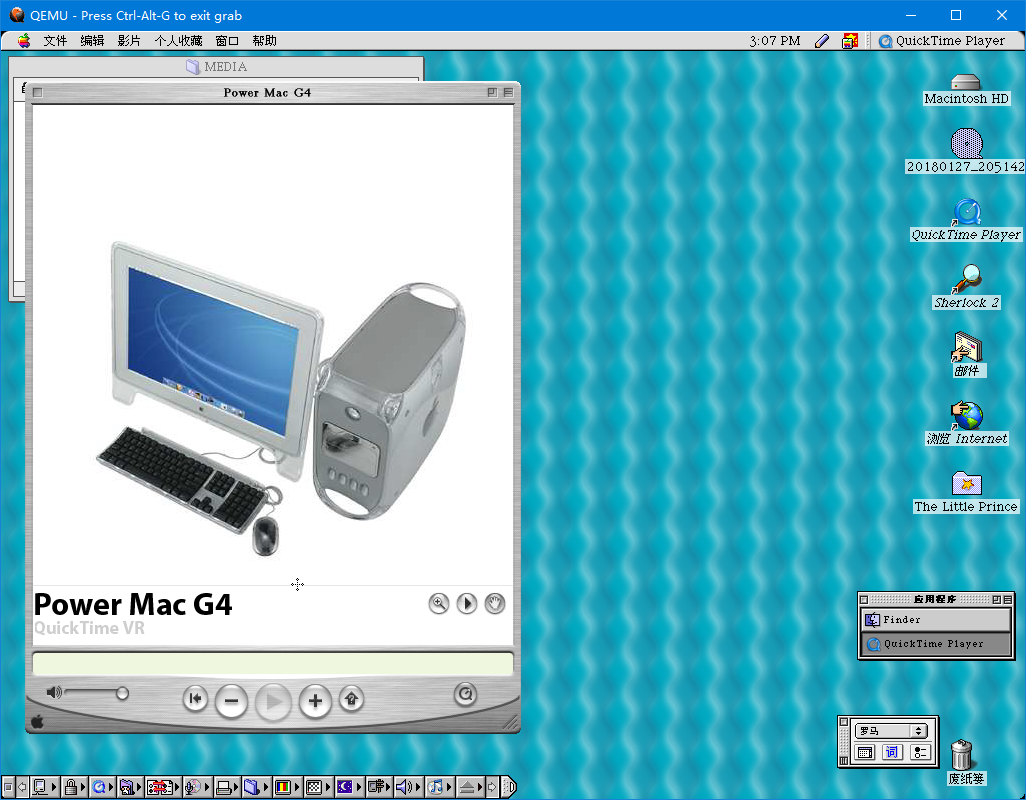Select the QuickTime Player desktop alias
Screen dimensions: 1026x800
pos(966,220)
